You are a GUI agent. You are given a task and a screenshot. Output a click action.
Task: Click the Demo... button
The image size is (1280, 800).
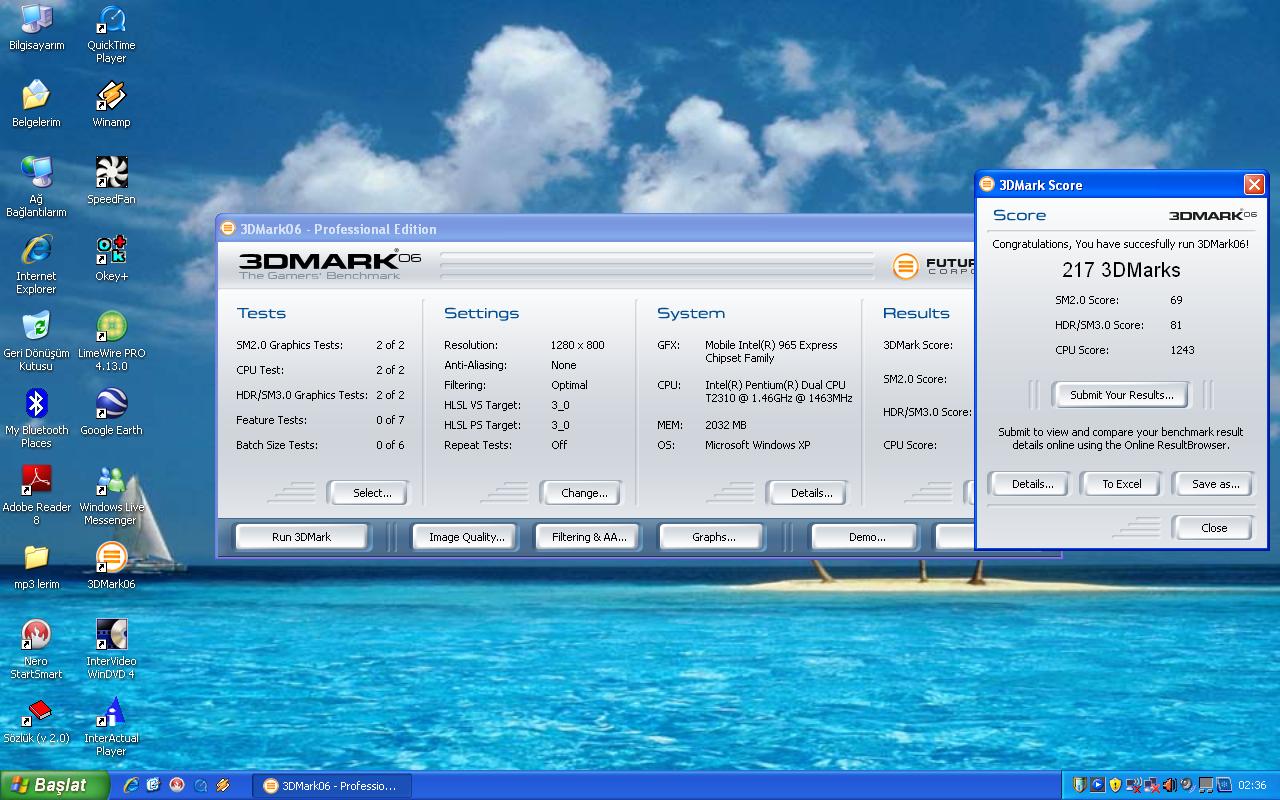coord(866,537)
